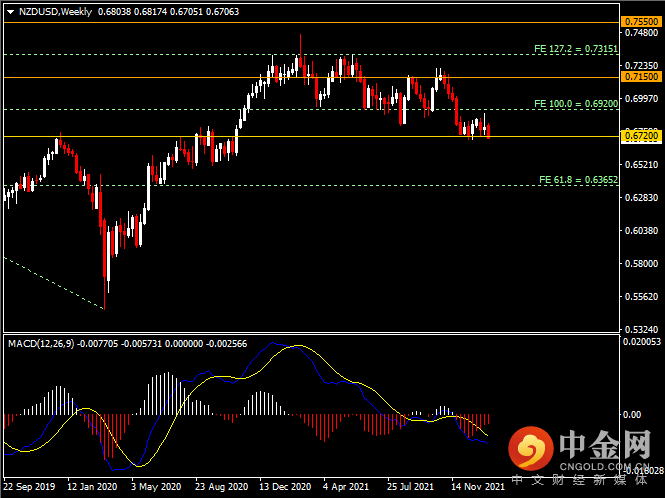Select the 4 Apr 2021 date label
Screen dimensions: 665x498
346,487
